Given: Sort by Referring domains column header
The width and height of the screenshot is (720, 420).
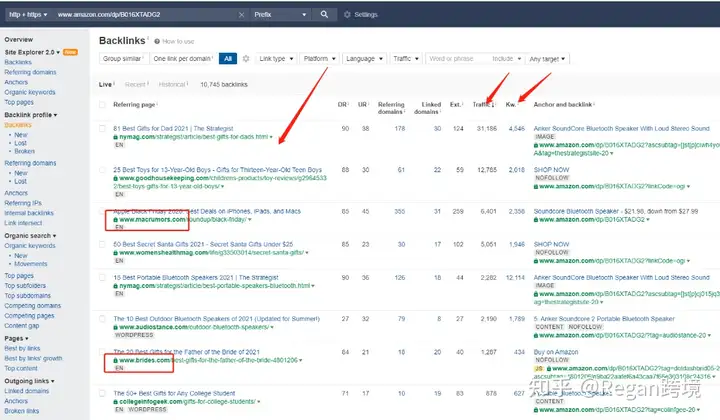Looking at the screenshot, I should click(x=391, y=108).
